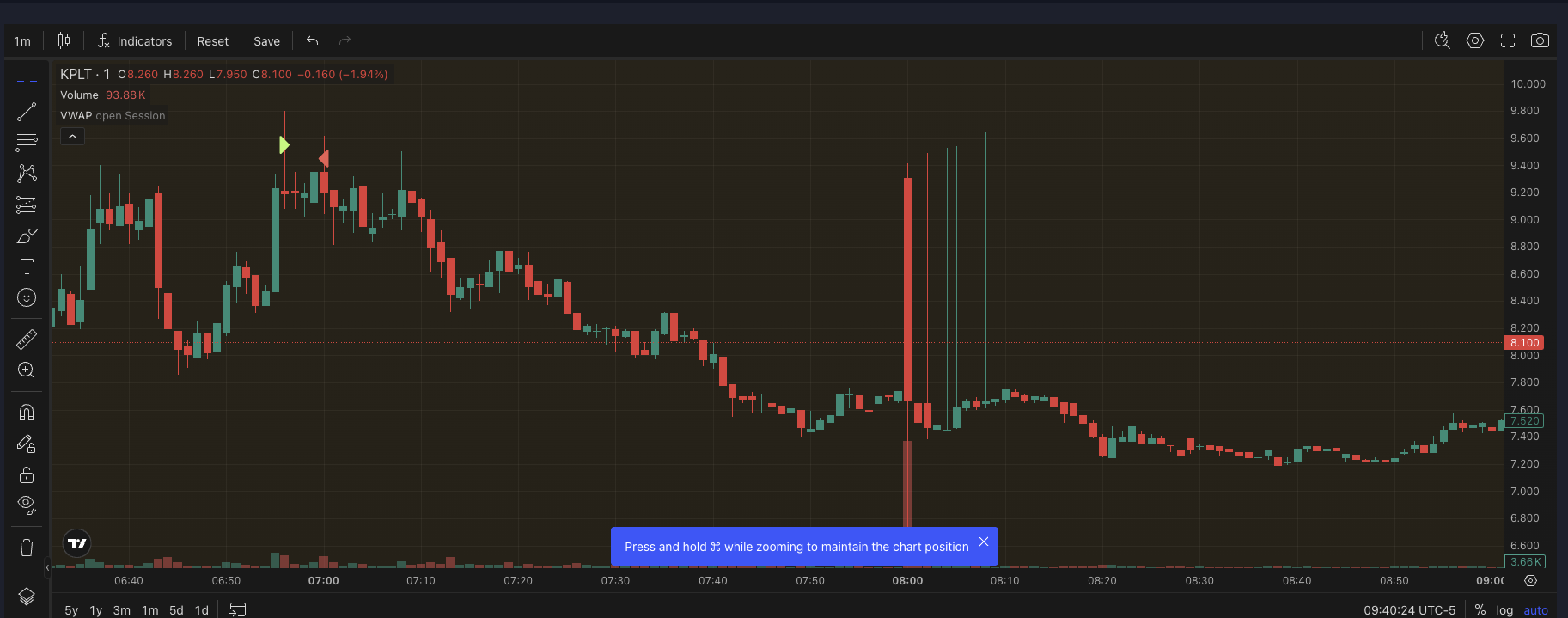Click the Reset button
Screen dimensions: 1568x618
(x=212, y=41)
